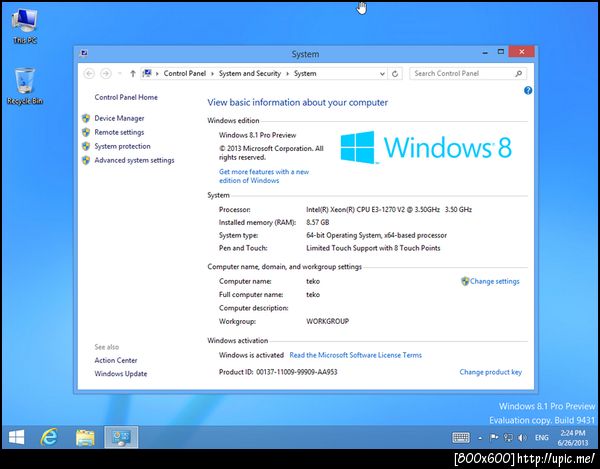This screenshot has width=600, height=469.
Task: Read the Microsoft Software License Terms
Action: click(x=355, y=355)
